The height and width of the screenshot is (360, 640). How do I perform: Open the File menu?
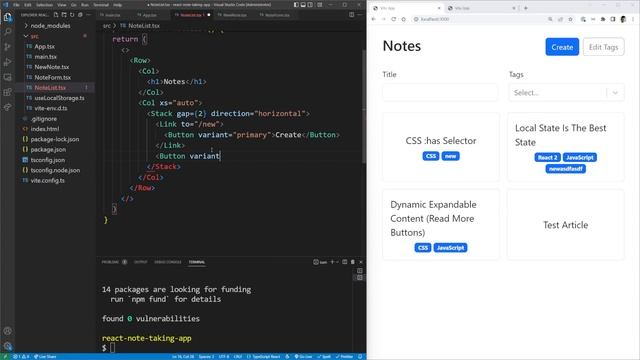pyautogui.click(x=16, y=5)
